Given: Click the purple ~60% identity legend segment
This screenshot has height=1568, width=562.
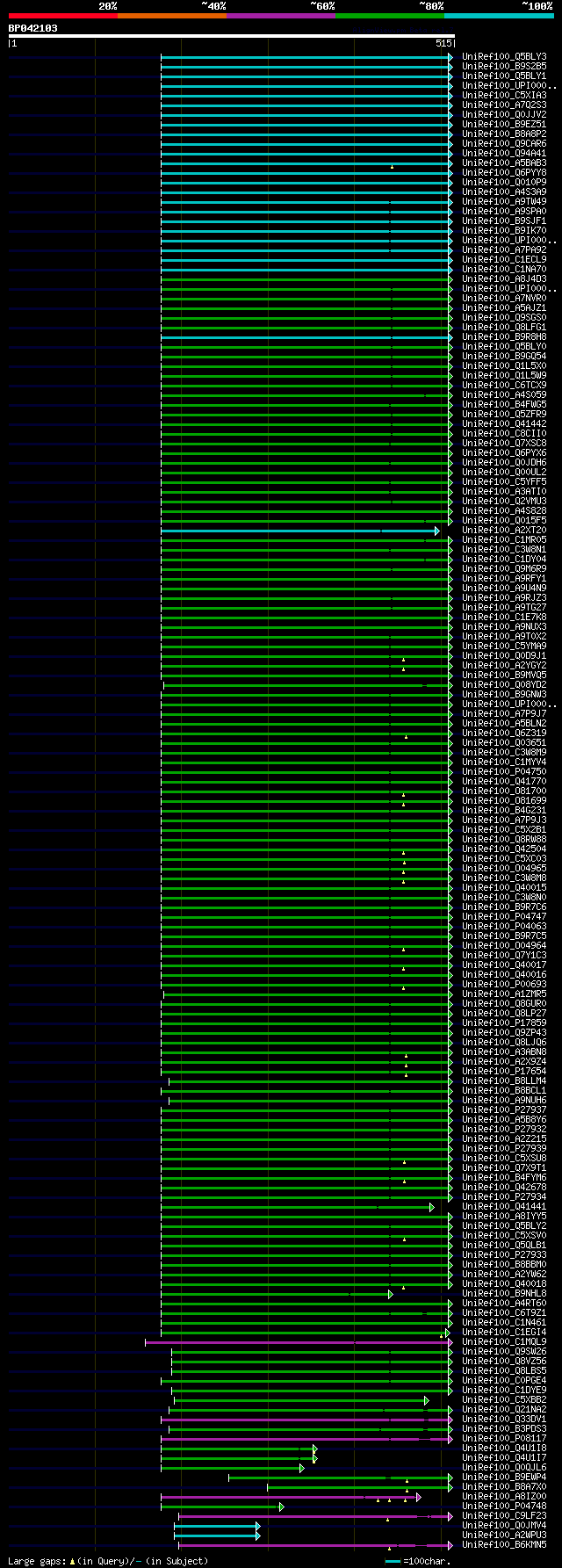Looking at the screenshot, I should click(280, 16).
